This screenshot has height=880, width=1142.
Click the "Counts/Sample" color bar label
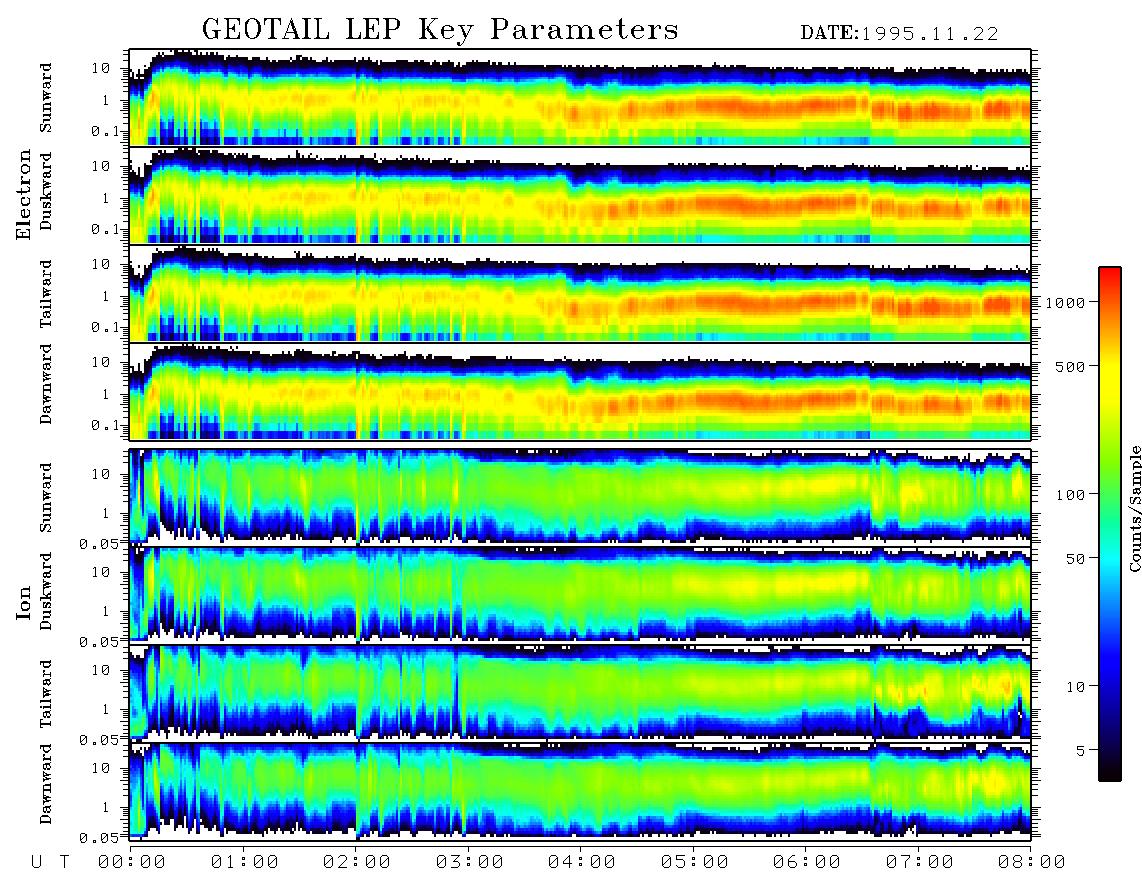click(x=1135, y=508)
